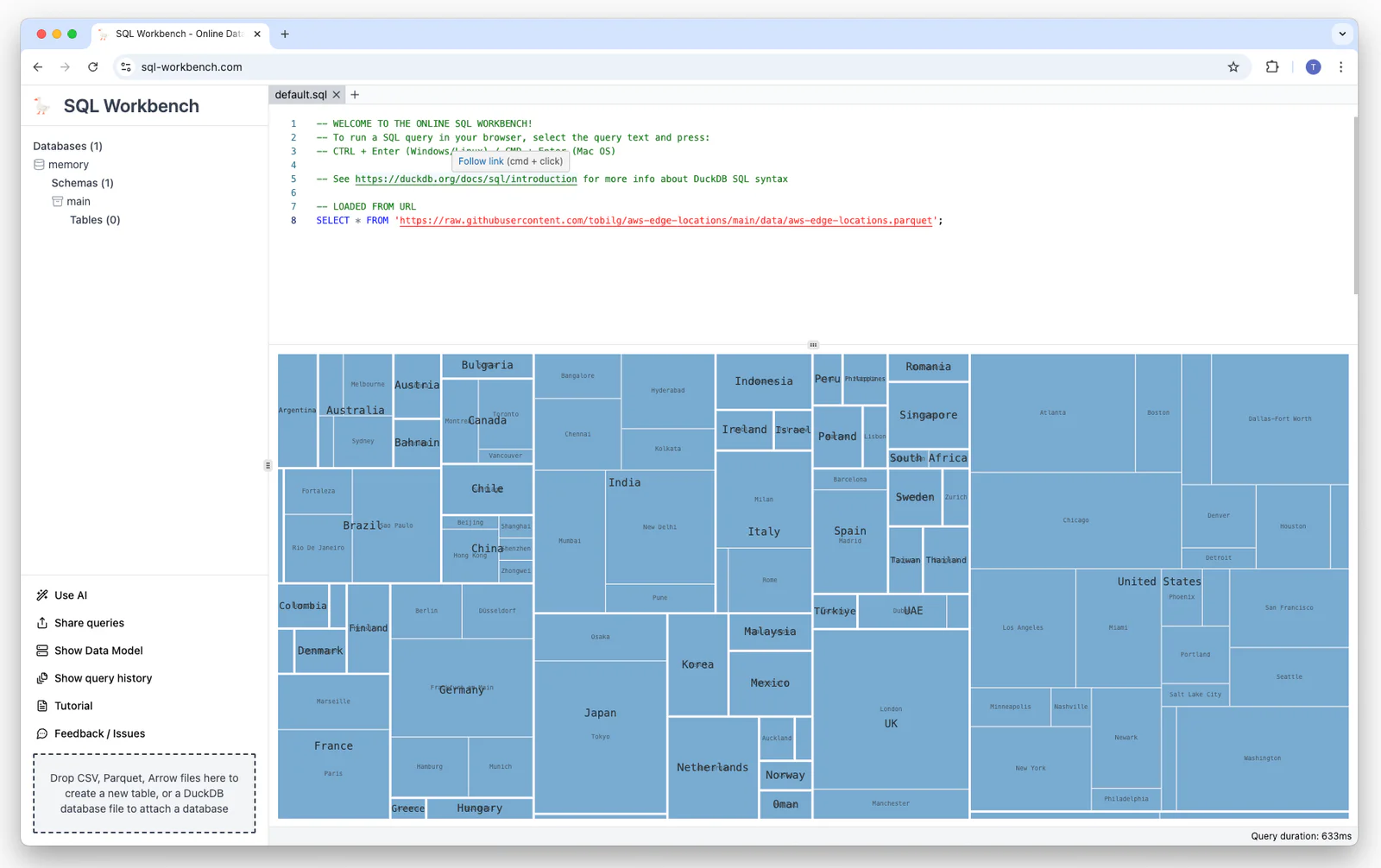The width and height of the screenshot is (1381, 868).
Task: Open a new browser tab with plus
Action: [x=285, y=34]
